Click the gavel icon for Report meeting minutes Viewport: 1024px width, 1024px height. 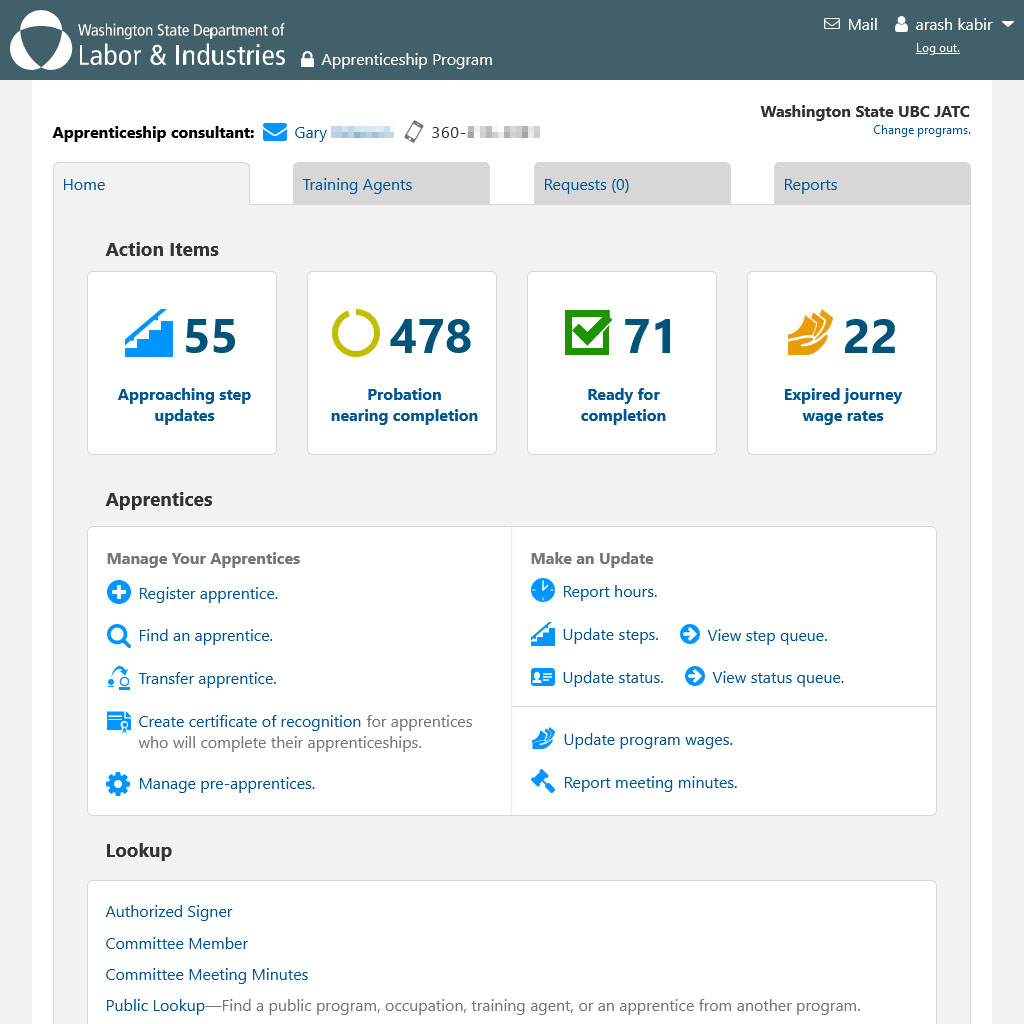[x=543, y=781]
